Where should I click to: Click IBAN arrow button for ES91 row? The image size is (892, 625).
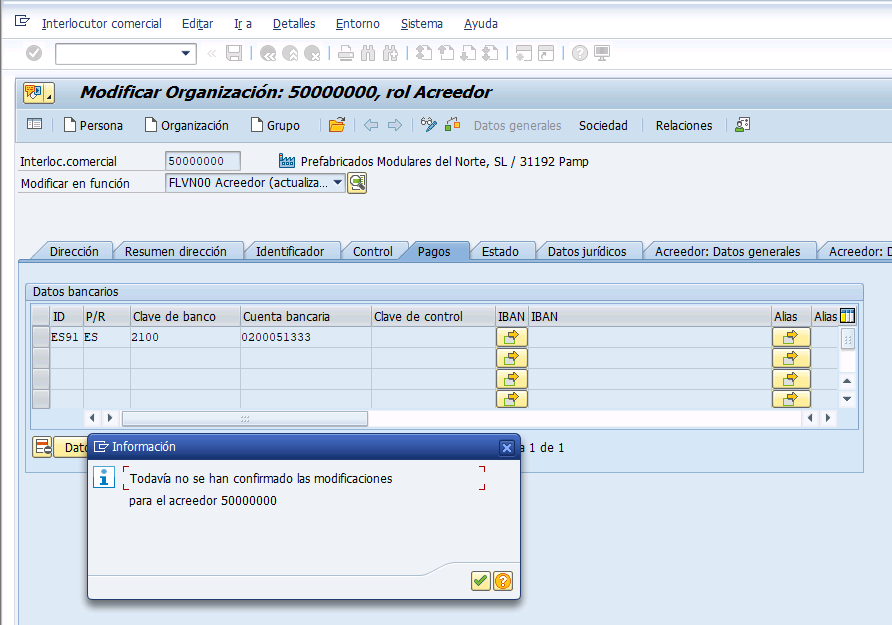click(512, 337)
